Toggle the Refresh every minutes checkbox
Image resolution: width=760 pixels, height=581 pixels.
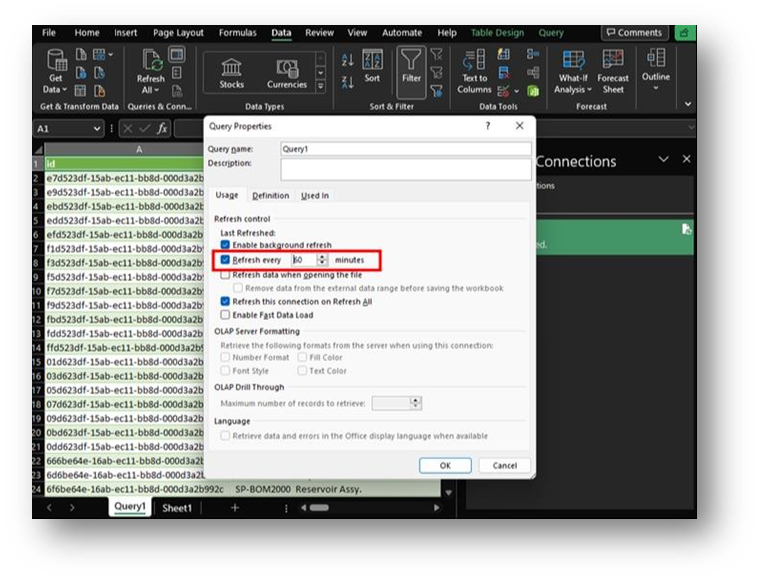pyautogui.click(x=225, y=260)
